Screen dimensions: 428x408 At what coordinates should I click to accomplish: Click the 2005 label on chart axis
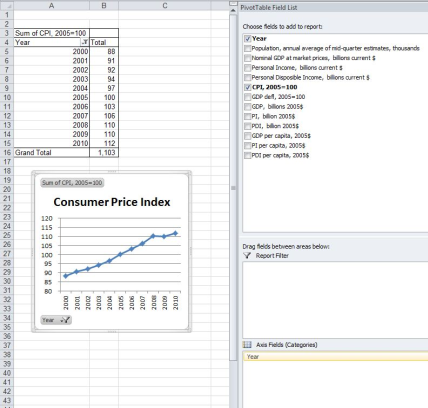click(x=121, y=303)
